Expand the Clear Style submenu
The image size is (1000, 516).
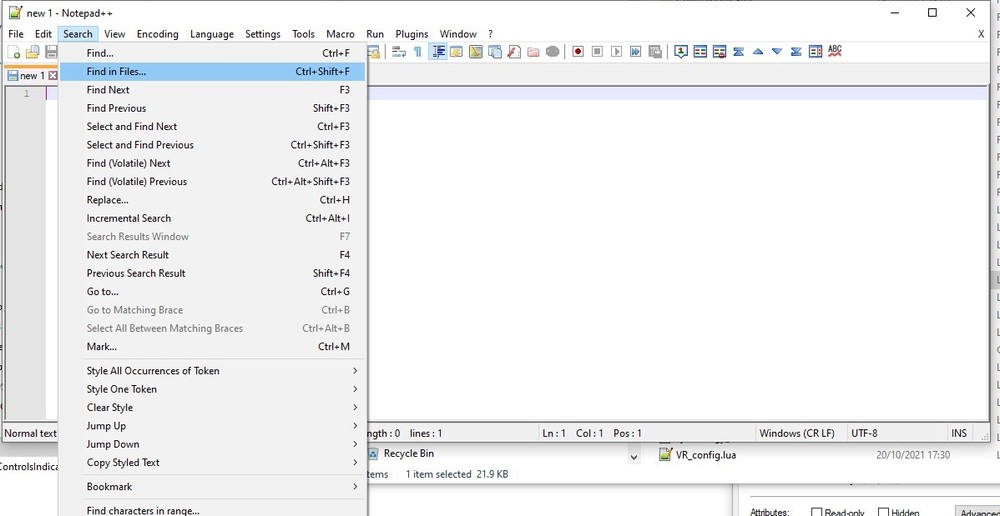[x=212, y=408]
